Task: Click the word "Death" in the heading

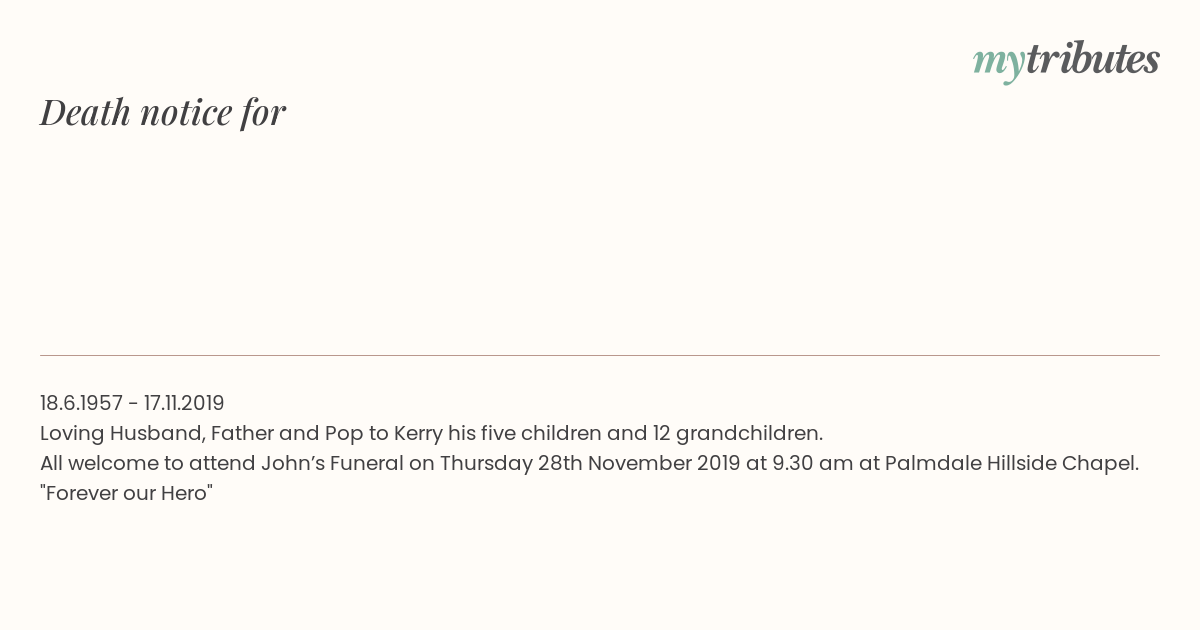Action: (86, 112)
